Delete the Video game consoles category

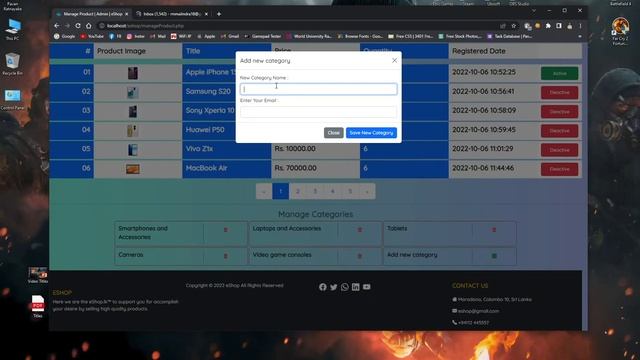tap(360, 256)
